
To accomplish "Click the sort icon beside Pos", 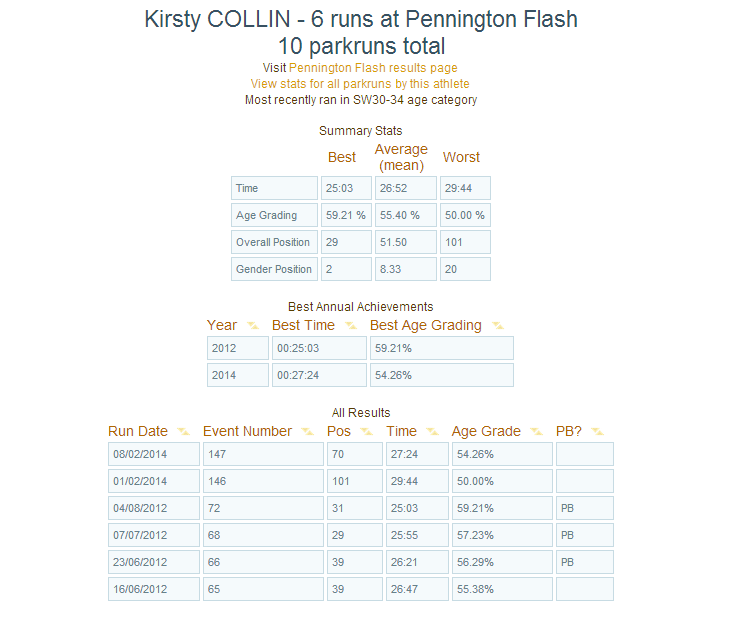I will click(x=367, y=431).
